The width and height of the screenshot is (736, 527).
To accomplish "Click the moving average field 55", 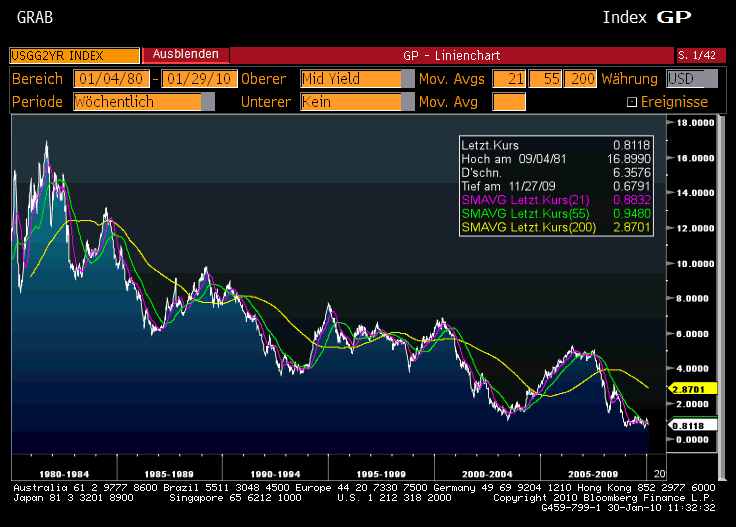I will pos(544,79).
